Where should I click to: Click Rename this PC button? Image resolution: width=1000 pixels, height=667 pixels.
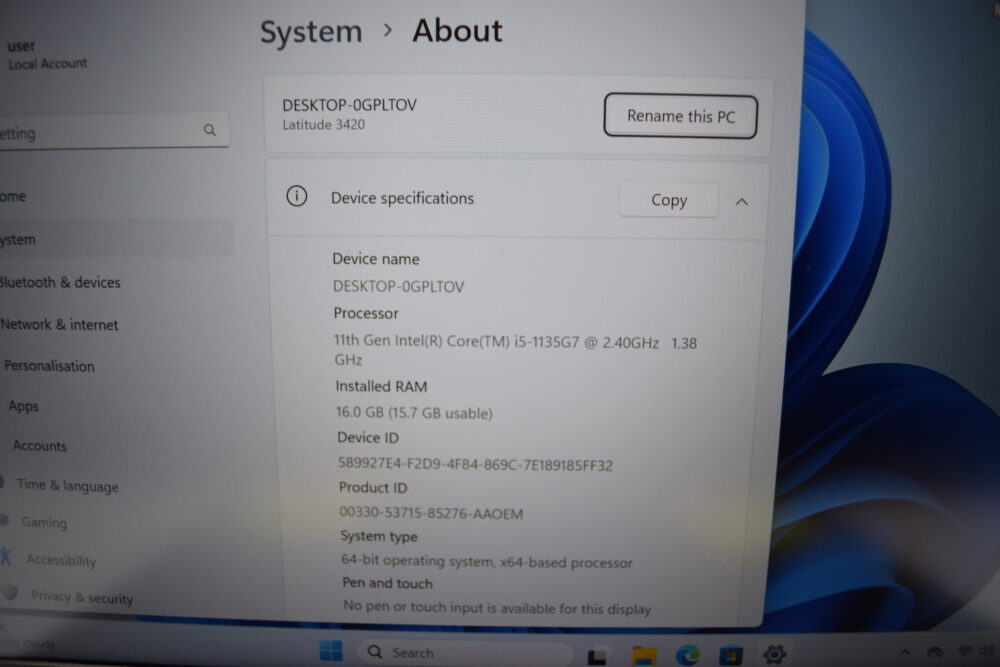click(x=680, y=116)
